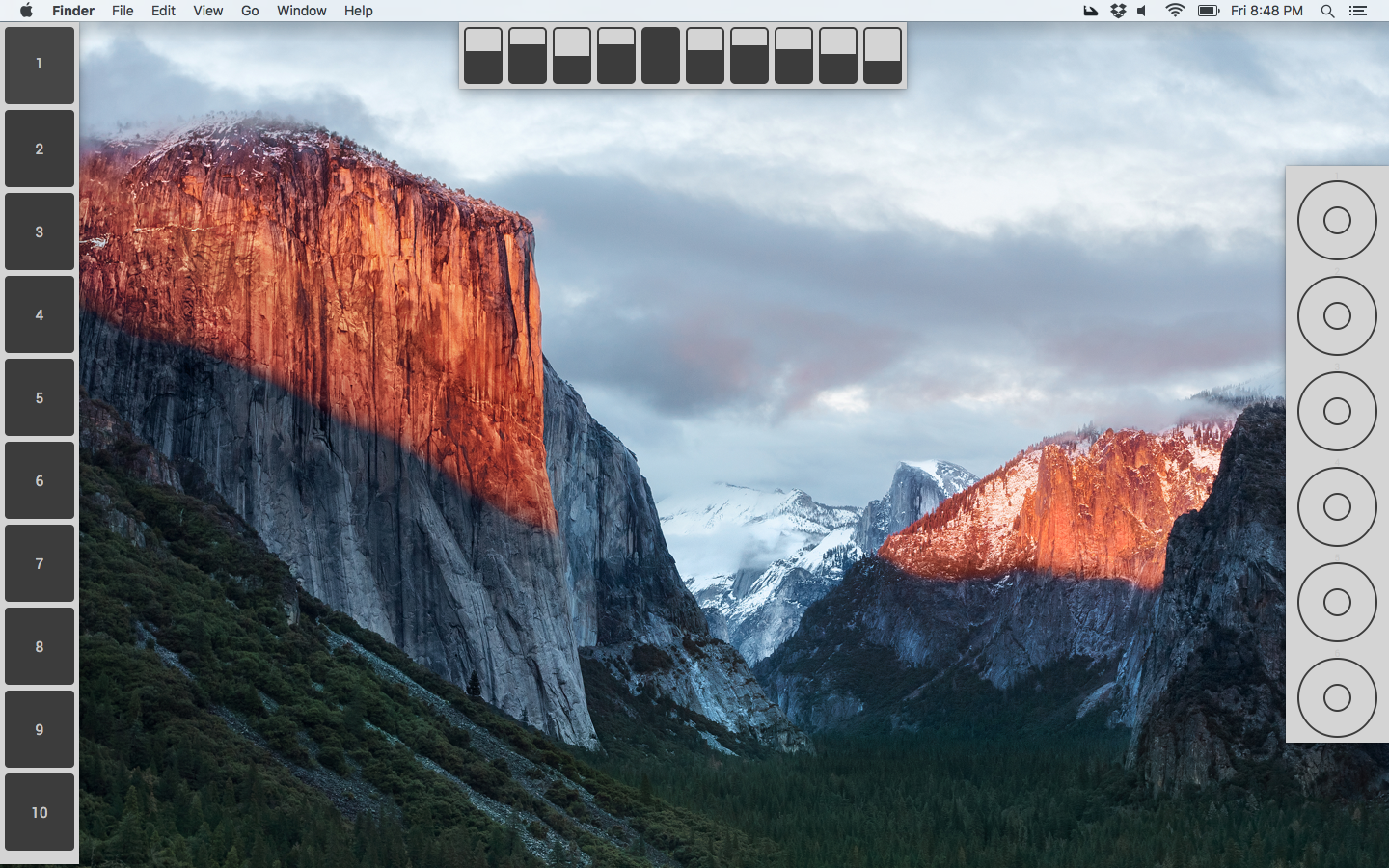Click the pad button labeled 4

click(x=40, y=314)
